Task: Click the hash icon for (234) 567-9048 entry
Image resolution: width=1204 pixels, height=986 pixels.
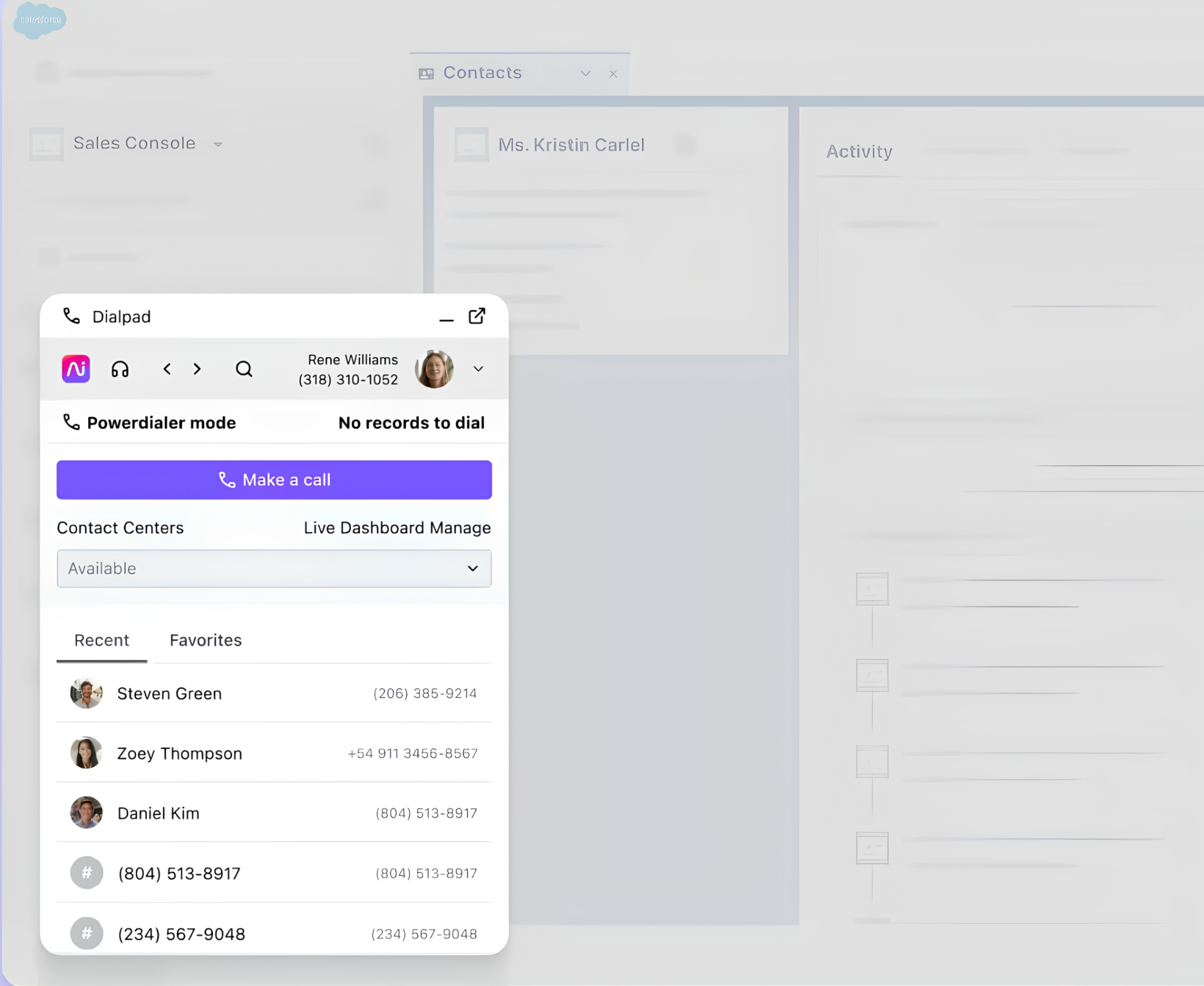Action: [x=86, y=933]
